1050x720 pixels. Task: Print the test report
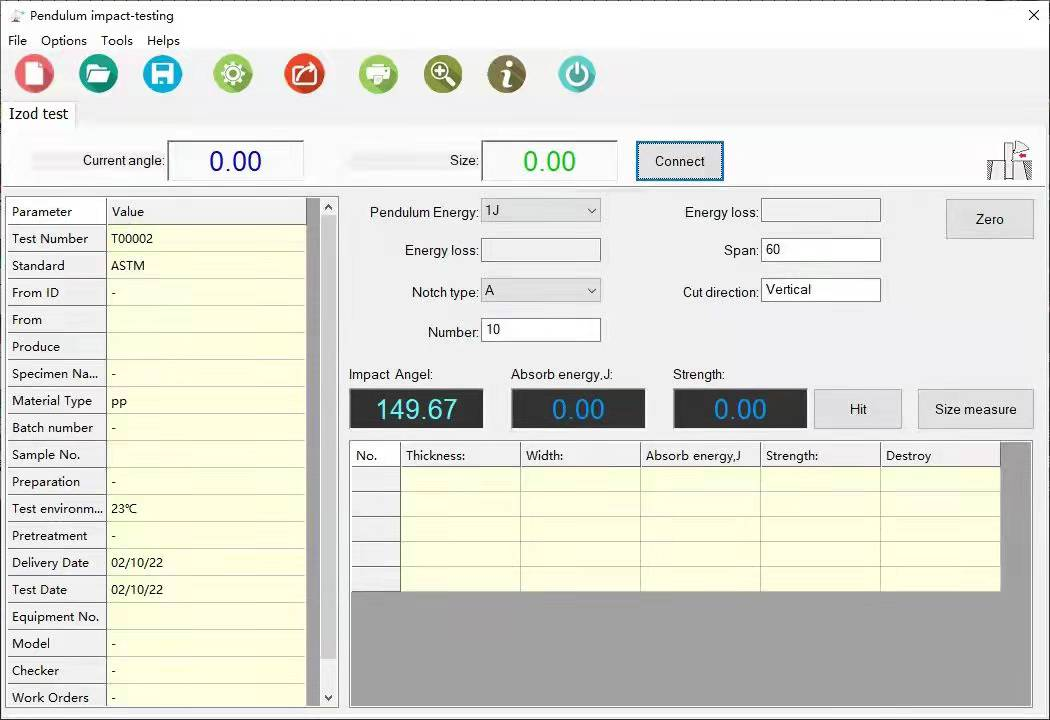(377, 73)
